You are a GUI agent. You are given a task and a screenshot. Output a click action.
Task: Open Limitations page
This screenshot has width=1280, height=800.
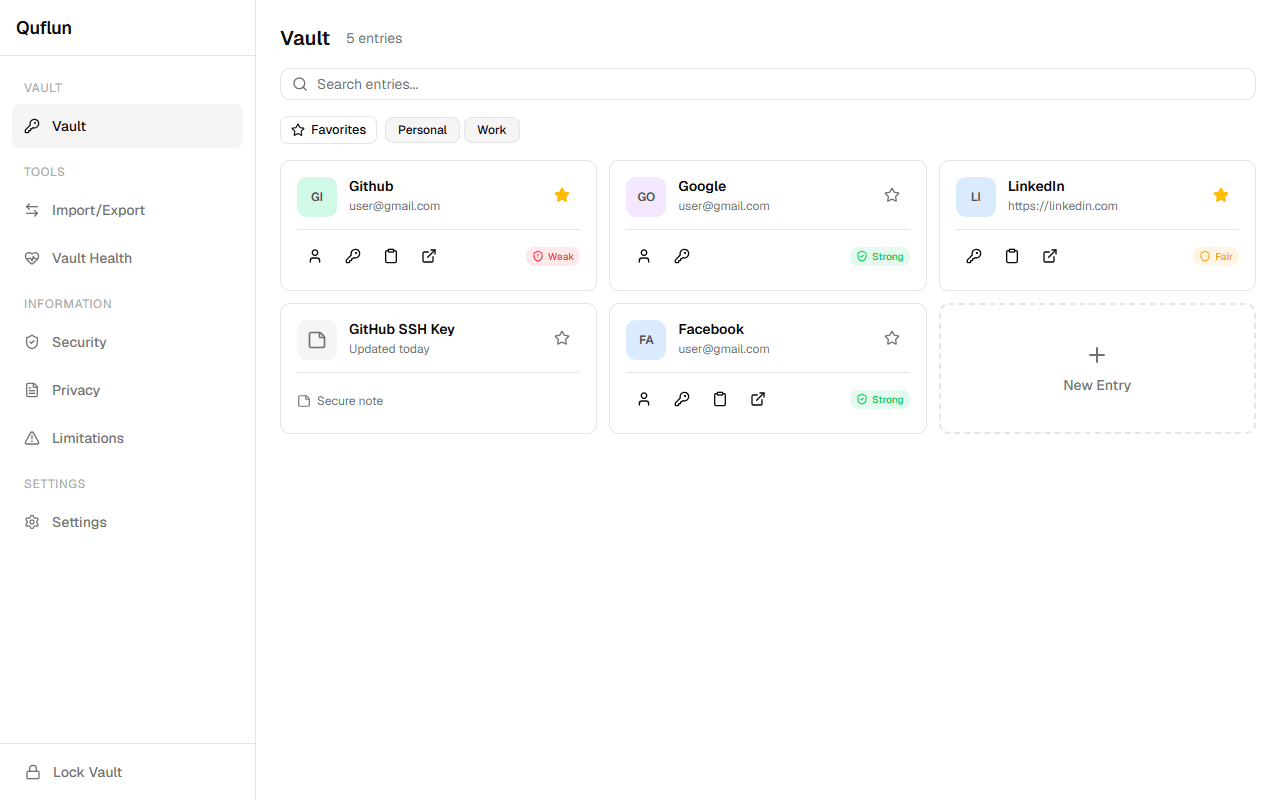(127, 438)
